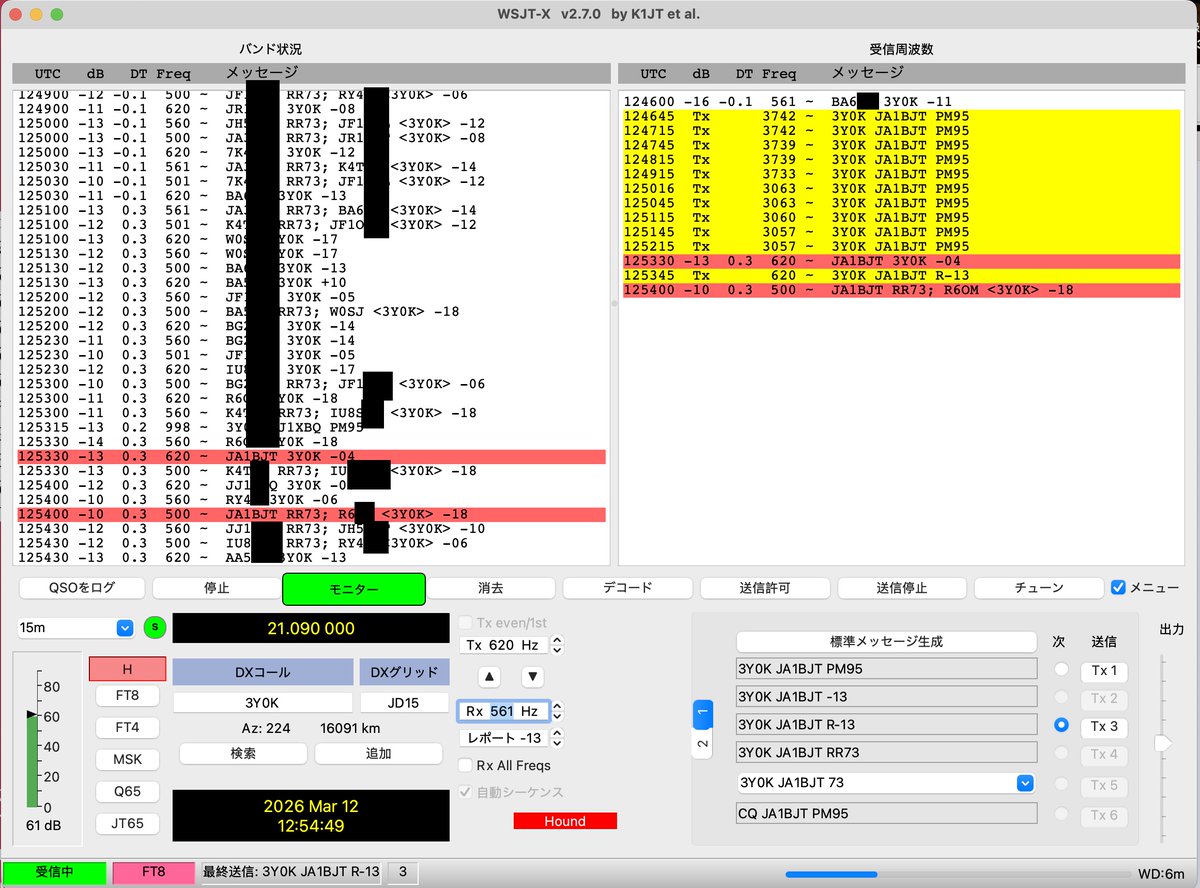The width and height of the screenshot is (1200, 888).
Task: Click the 追加 add button
Action: tap(379, 753)
